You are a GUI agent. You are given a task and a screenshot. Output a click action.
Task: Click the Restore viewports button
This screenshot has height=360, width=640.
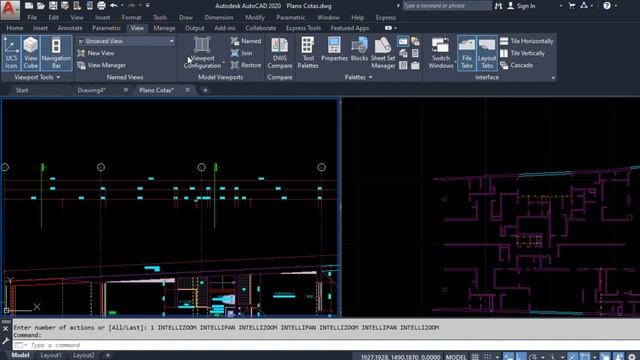(x=246, y=65)
